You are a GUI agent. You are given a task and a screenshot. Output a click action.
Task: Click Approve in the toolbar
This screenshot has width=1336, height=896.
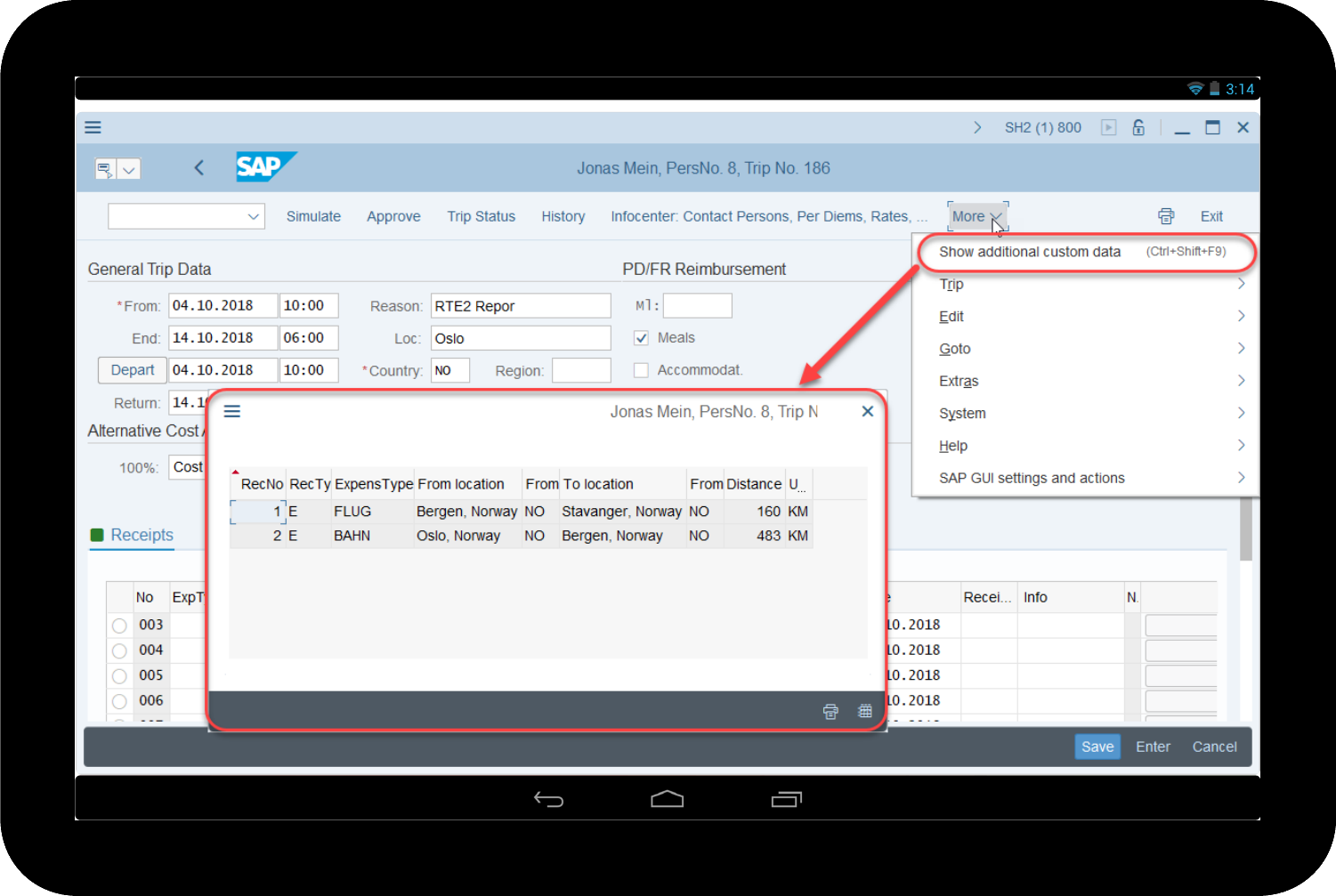[393, 216]
